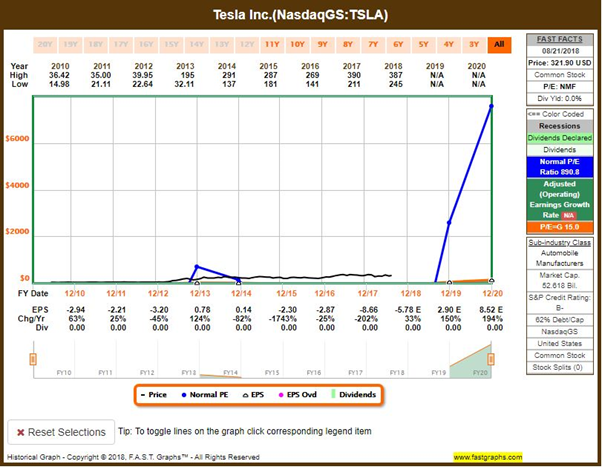The image size is (602, 467).
Task: Click the Div Yld: 0.0% entry
Action: (x=559, y=99)
